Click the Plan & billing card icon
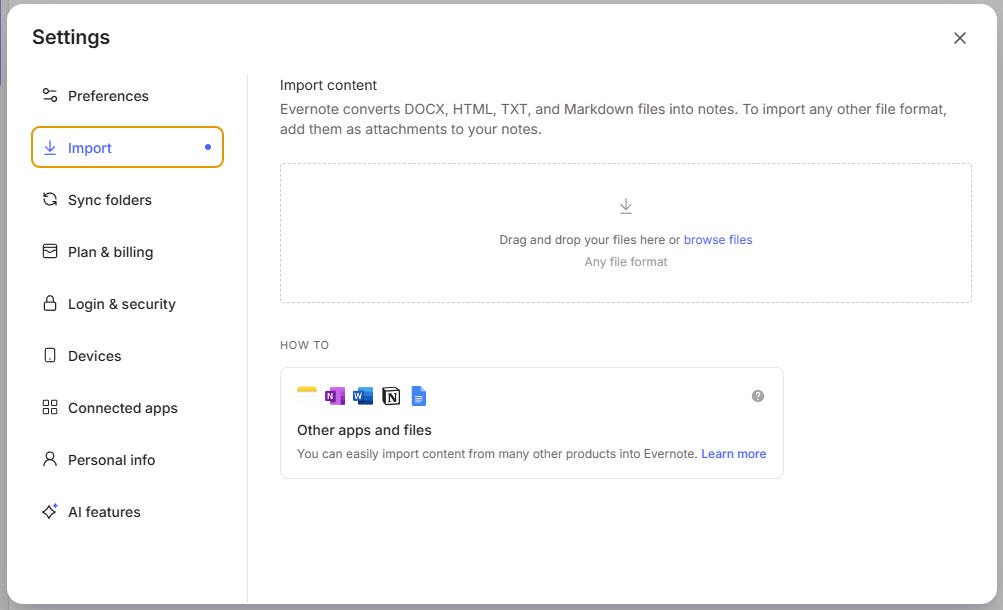This screenshot has width=1003, height=610. tap(50, 251)
